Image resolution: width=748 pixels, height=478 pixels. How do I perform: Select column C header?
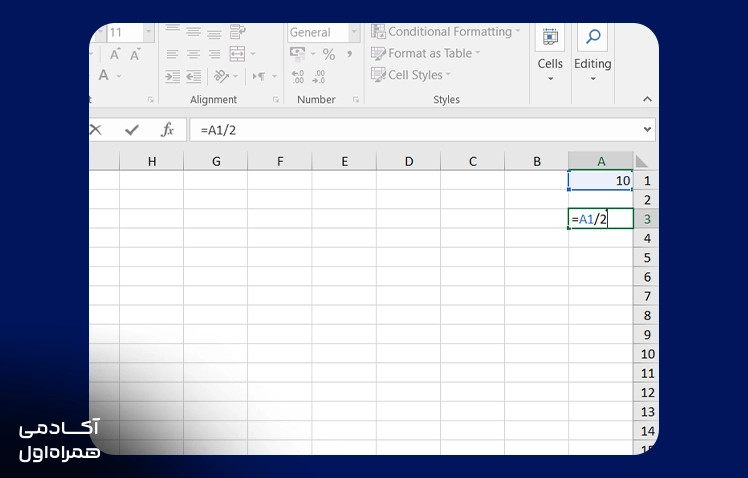coord(473,161)
